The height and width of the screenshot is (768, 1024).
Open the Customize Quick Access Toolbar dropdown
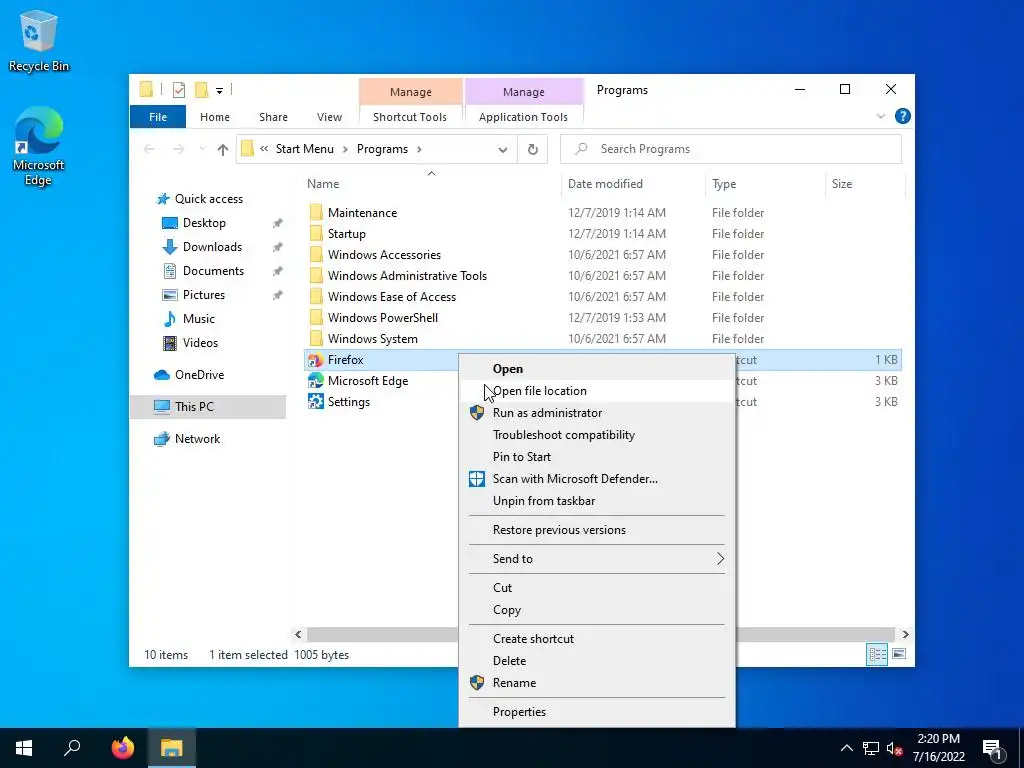(x=219, y=91)
